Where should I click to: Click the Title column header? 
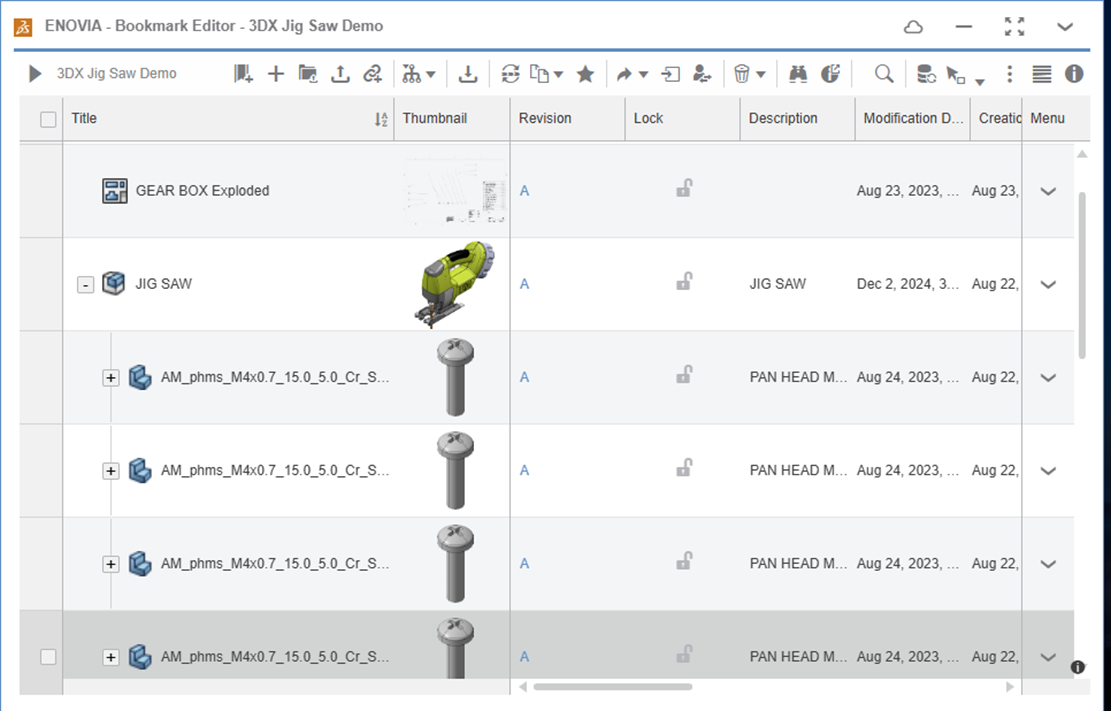pos(228,118)
